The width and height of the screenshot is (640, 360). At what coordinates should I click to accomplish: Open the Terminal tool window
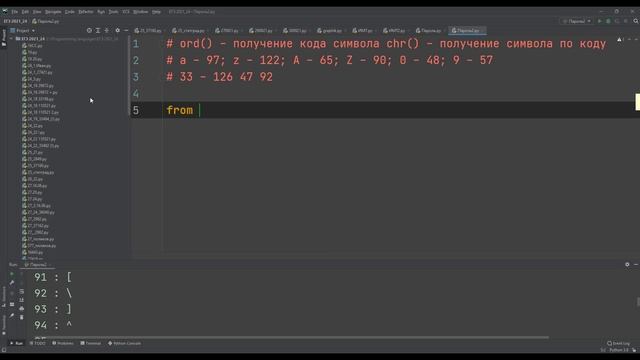click(x=91, y=343)
